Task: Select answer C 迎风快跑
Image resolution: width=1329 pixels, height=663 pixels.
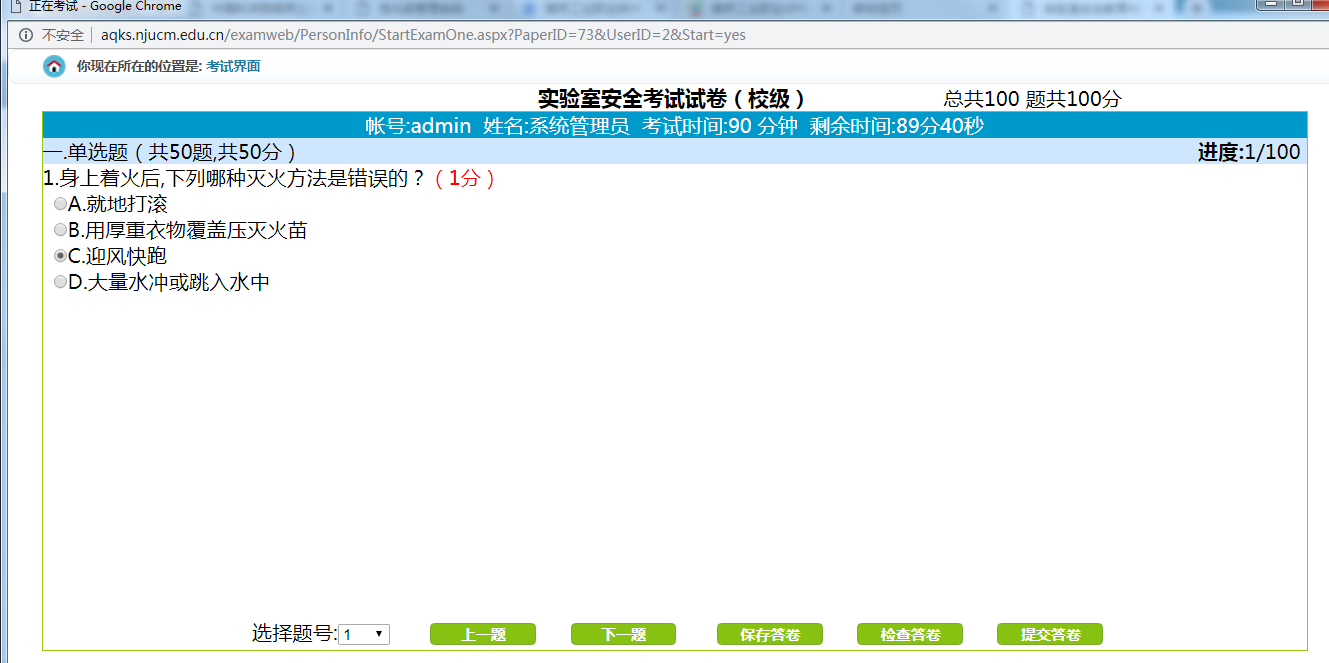Action: (60, 255)
